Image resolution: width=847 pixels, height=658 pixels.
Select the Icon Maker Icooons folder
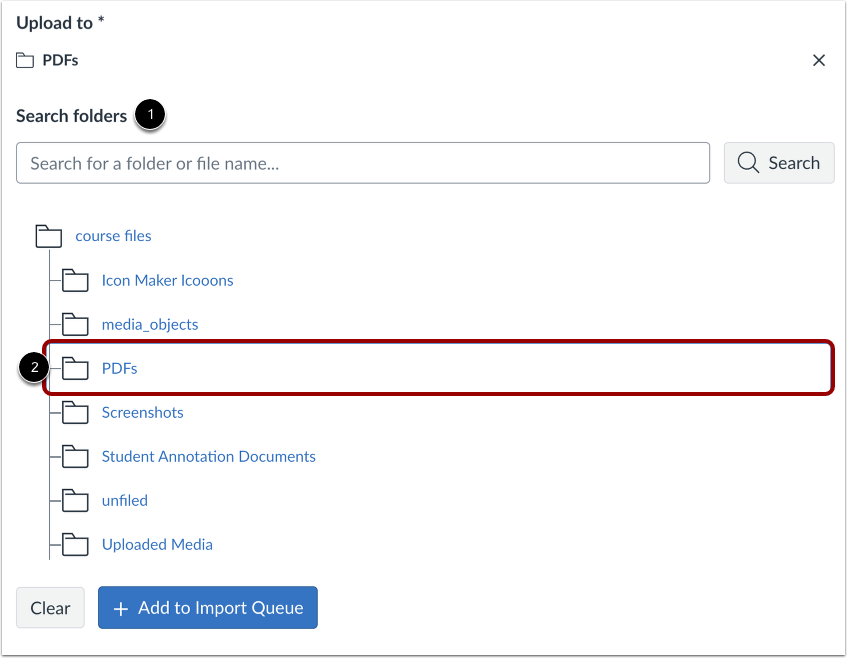pyautogui.click(x=167, y=280)
